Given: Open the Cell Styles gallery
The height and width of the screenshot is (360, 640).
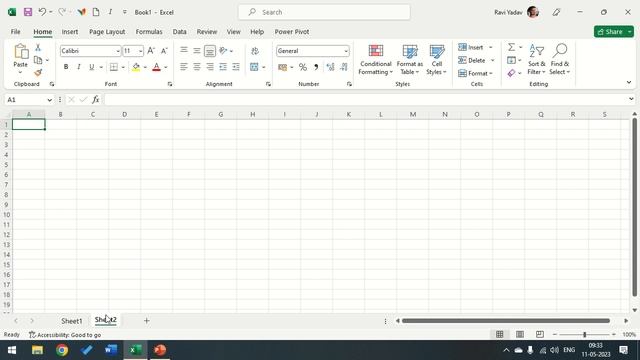Looking at the screenshot, I should pyautogui.click(x=437, y=60).
